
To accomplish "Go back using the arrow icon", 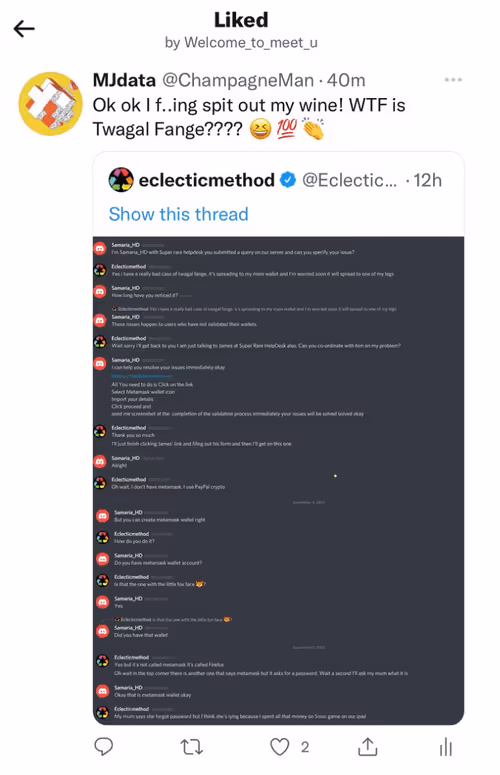I will pos(24,29).
